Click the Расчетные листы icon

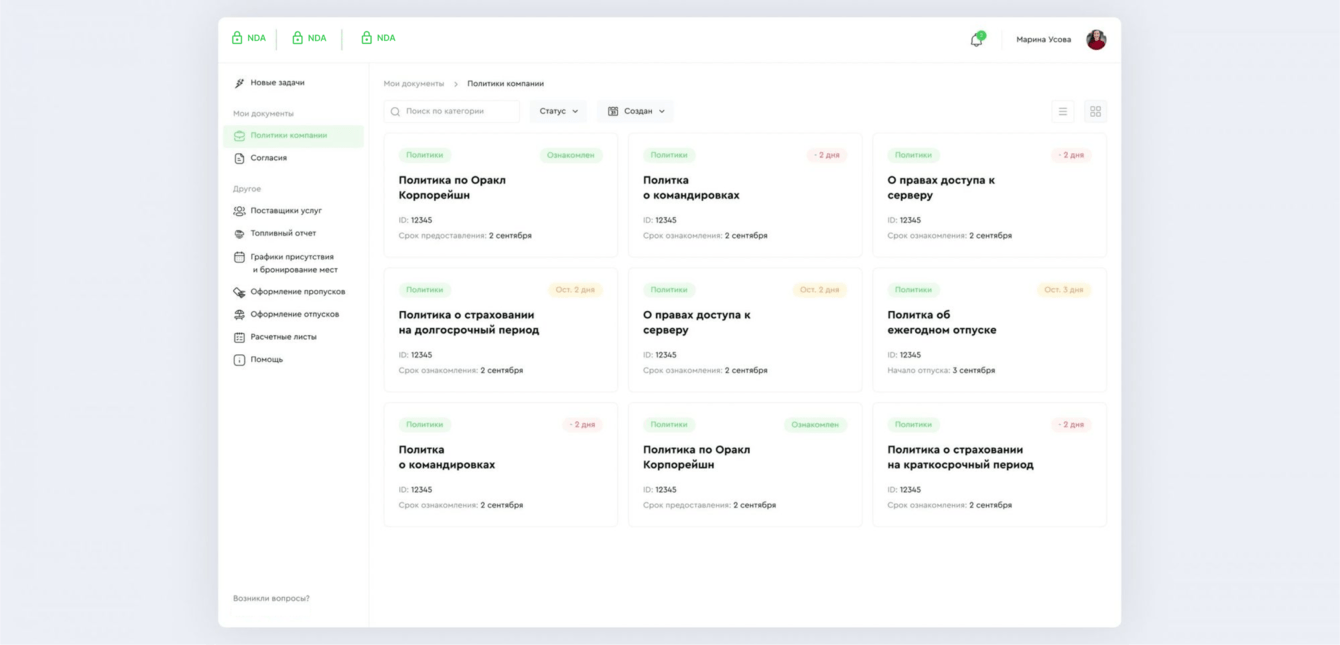239,337
